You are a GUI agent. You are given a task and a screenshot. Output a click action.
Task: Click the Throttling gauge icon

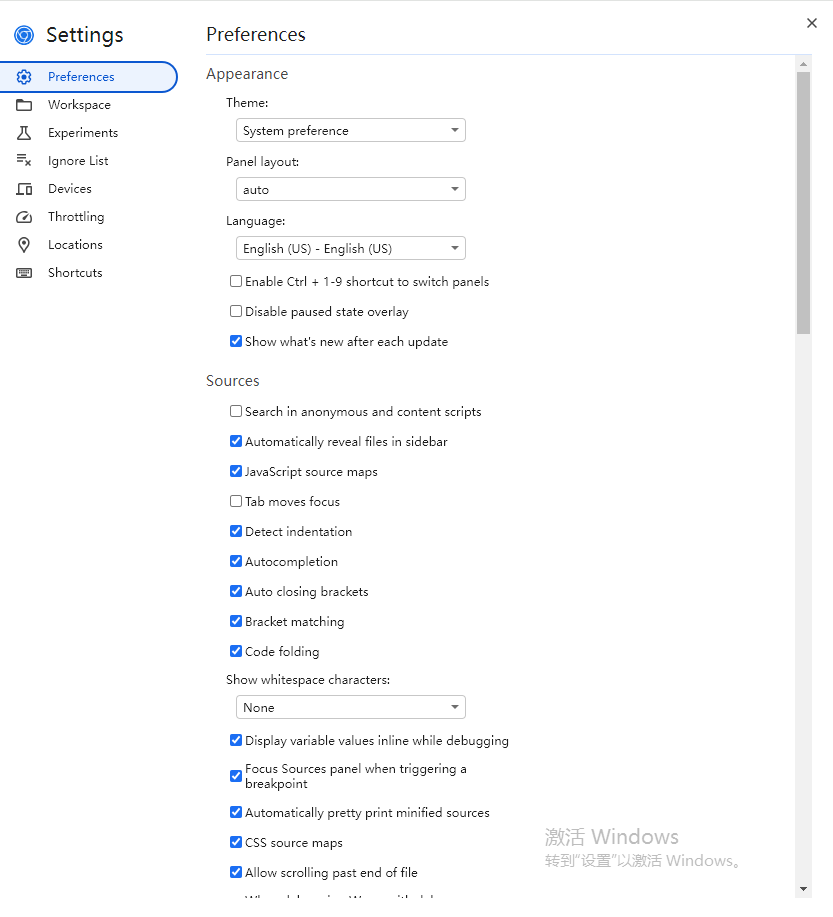tap(24, 217)
